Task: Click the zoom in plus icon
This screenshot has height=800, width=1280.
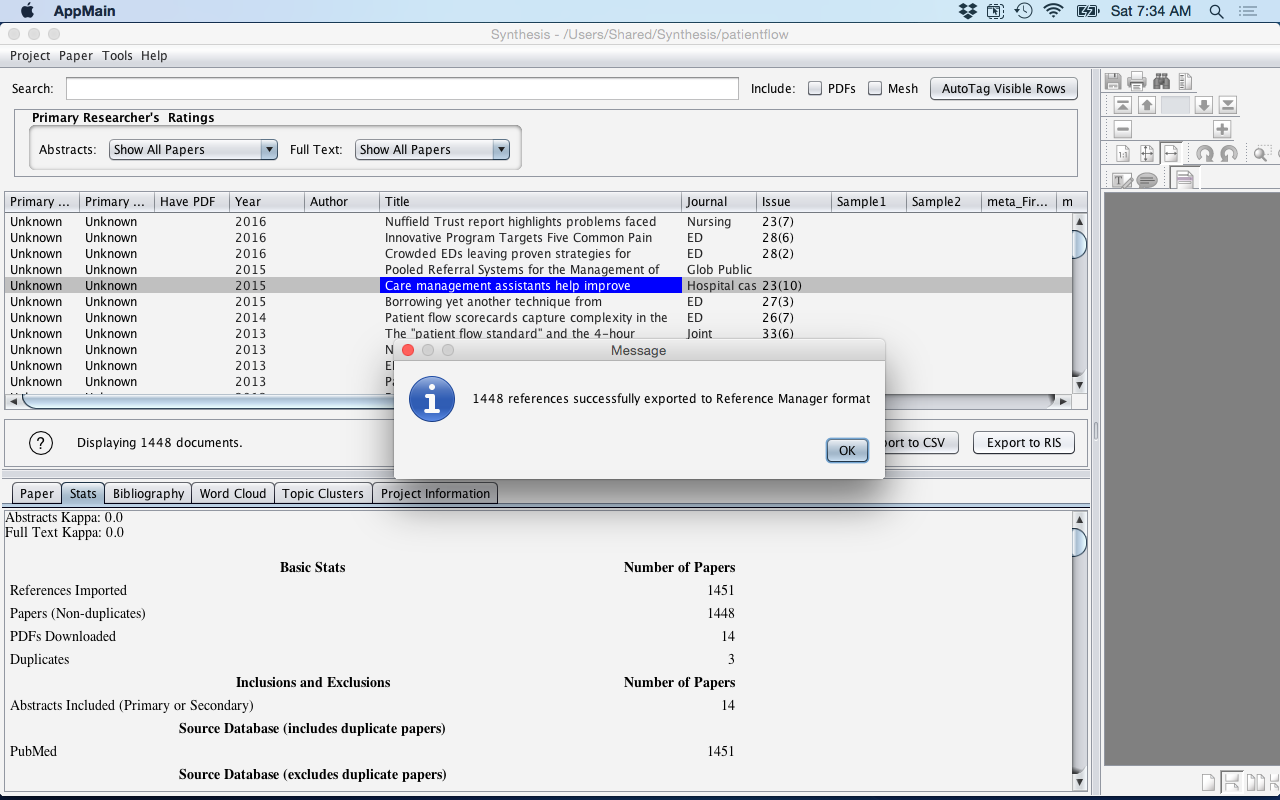Action: [1222, 129]
